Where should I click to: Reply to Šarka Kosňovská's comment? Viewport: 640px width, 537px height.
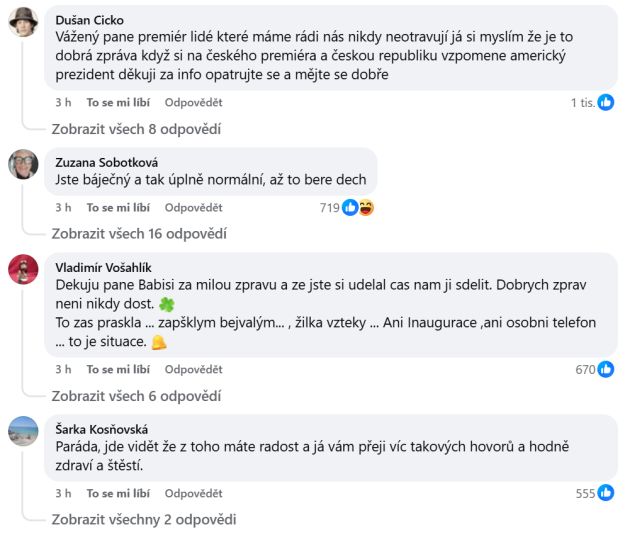point(193,493)
